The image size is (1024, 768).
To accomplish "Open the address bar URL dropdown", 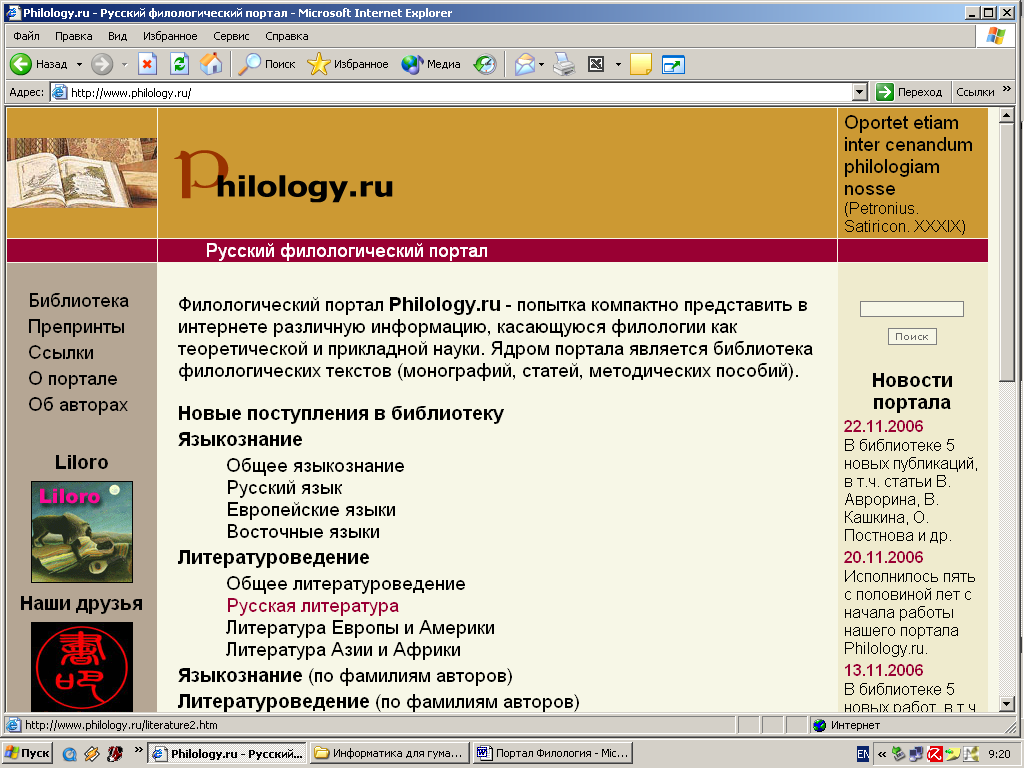I will point(860,92).
